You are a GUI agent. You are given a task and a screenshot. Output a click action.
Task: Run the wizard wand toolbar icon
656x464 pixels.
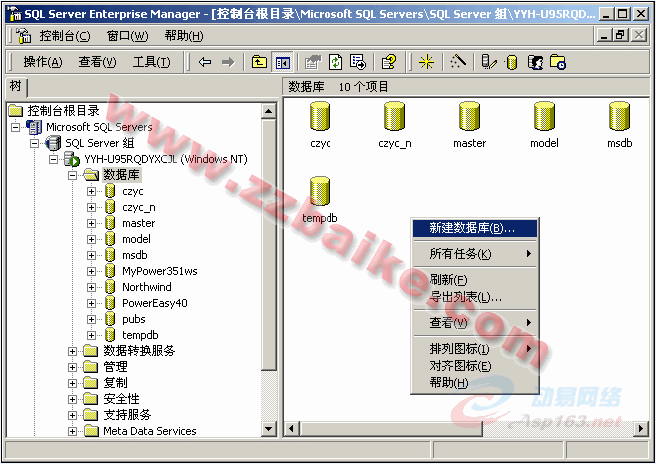[458, 62]
